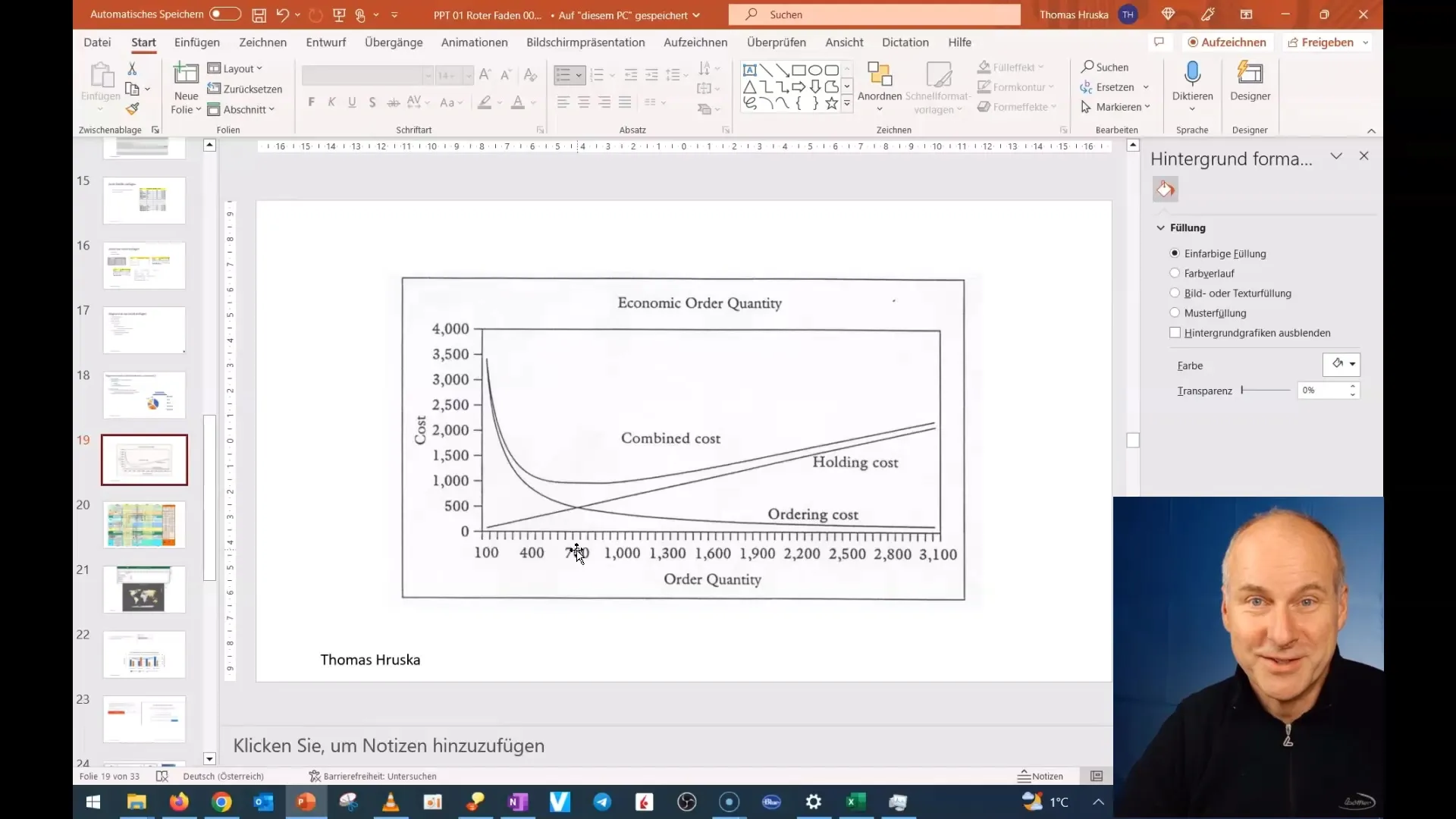Select Farbverlauf radio button
Viewport: 1456px width, 819px height.
1175,273
